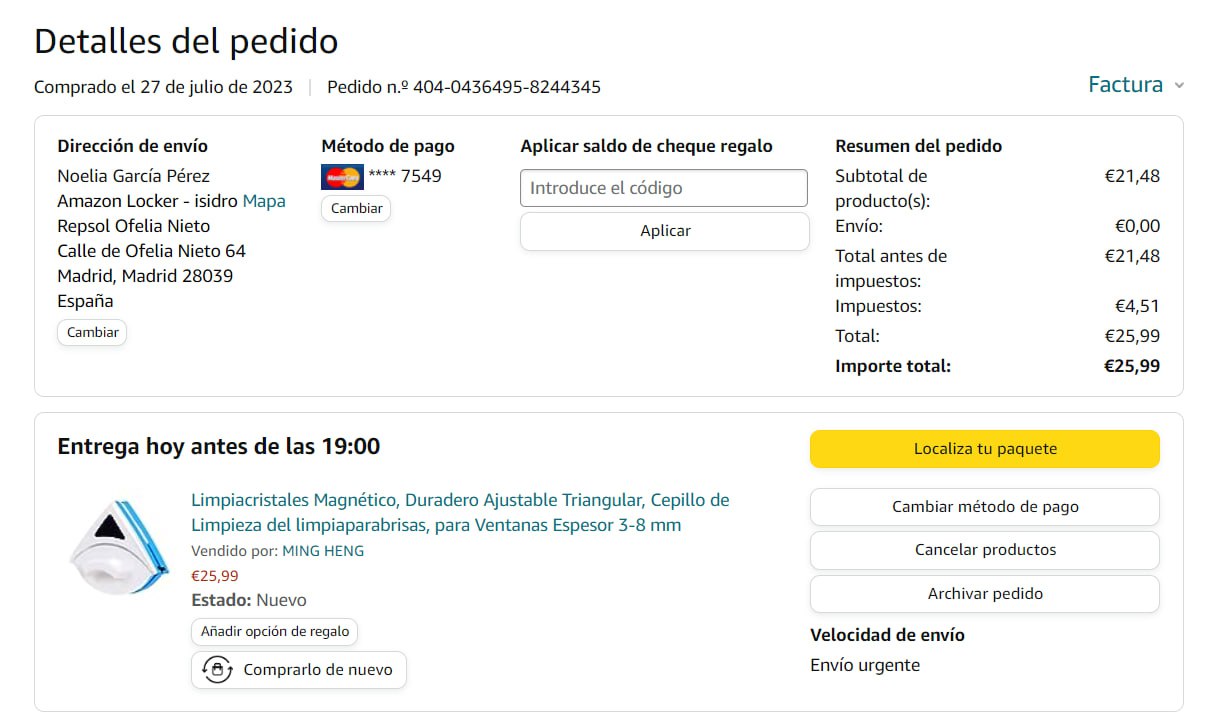
Task: Click Comprarlo de nuevo button text
Action: click(x=318, y=670)
